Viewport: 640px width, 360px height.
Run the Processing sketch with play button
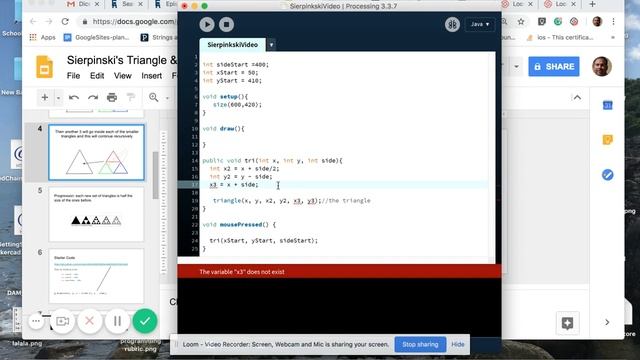coord(207,24)
